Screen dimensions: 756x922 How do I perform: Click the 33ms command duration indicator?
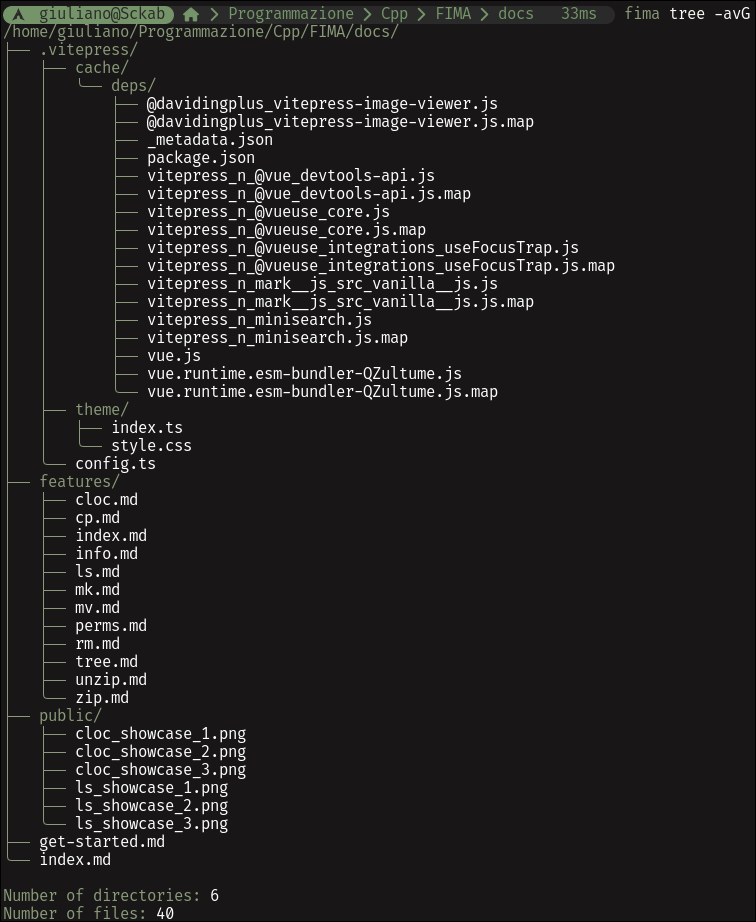point(578,14)
